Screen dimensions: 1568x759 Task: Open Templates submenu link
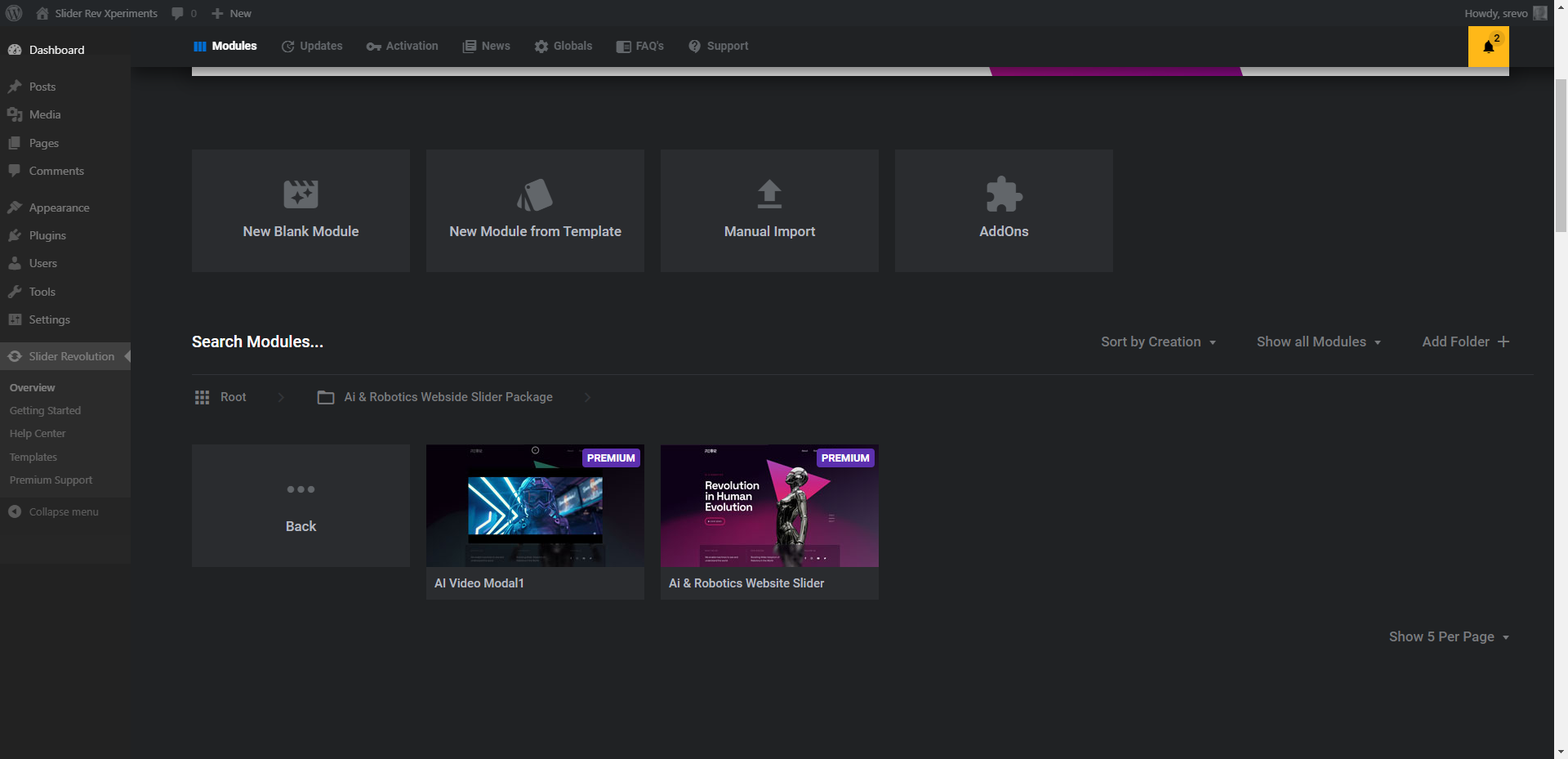coord(33,457)
